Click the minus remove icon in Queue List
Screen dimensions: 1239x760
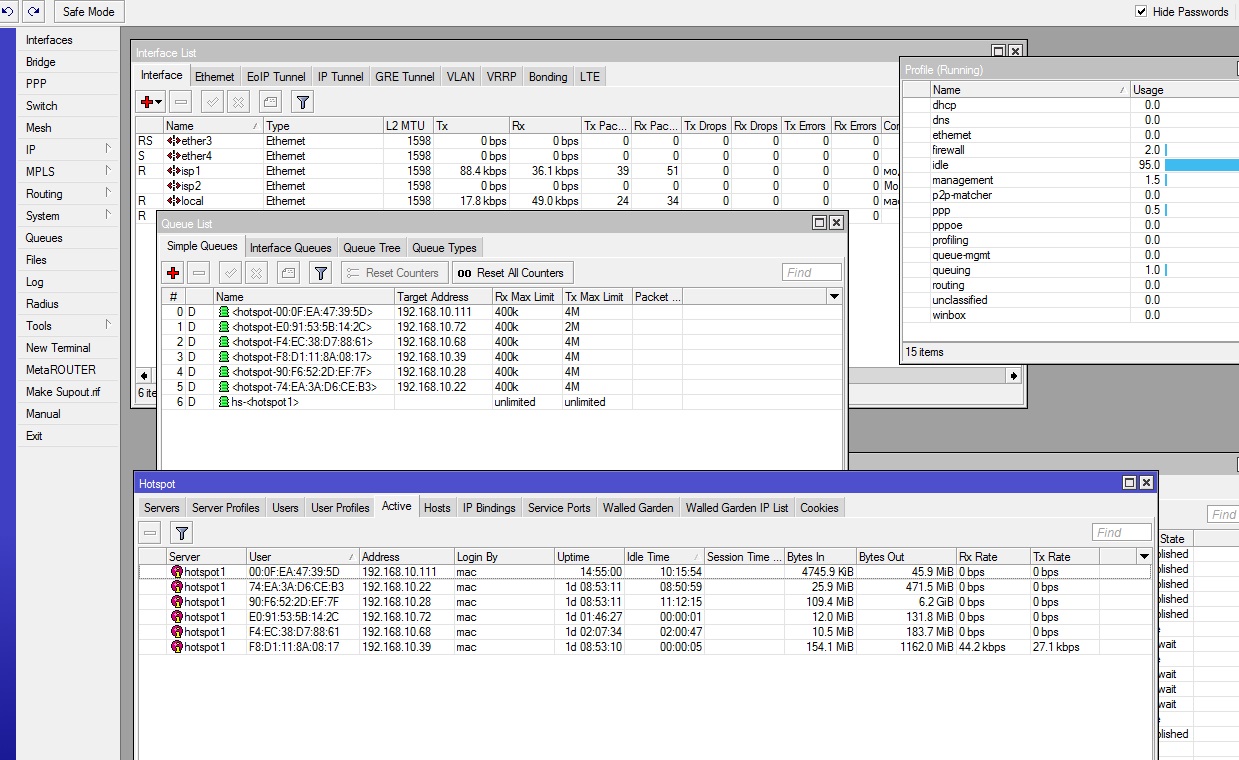point(199,273)
